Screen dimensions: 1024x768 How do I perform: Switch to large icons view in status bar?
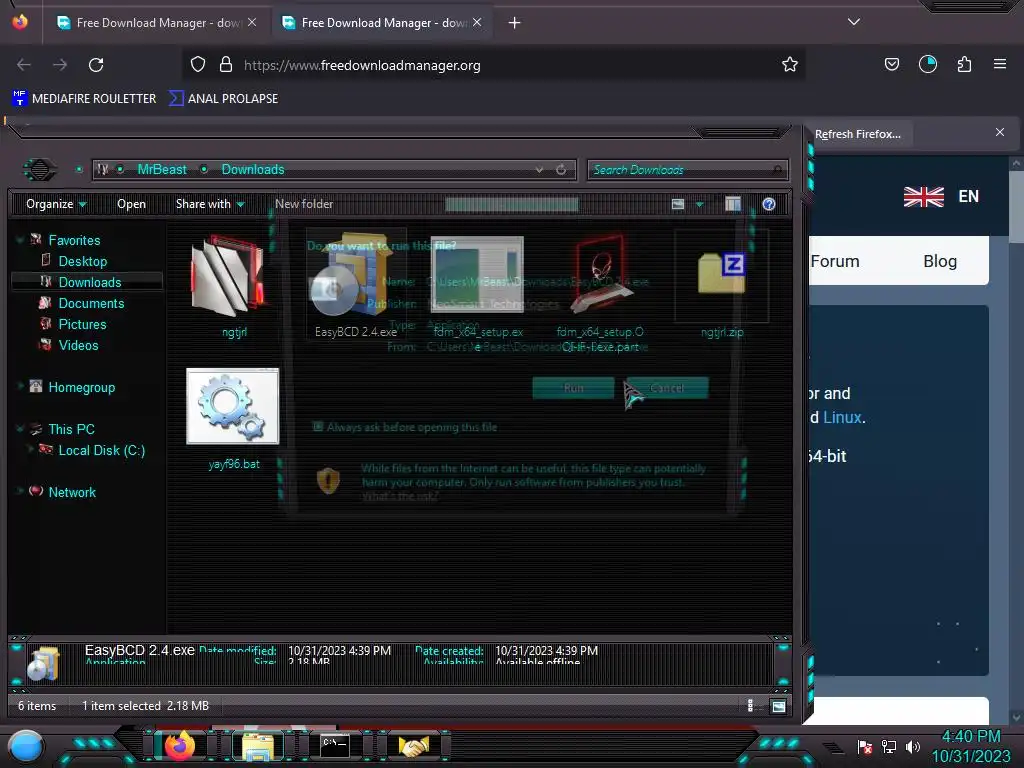point(778,706)
